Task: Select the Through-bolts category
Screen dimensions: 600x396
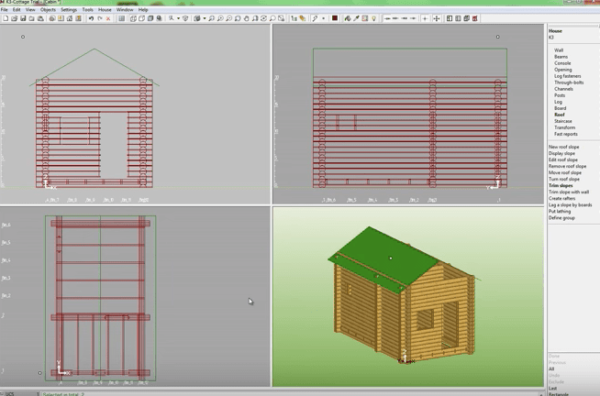Action: (569, 82)
